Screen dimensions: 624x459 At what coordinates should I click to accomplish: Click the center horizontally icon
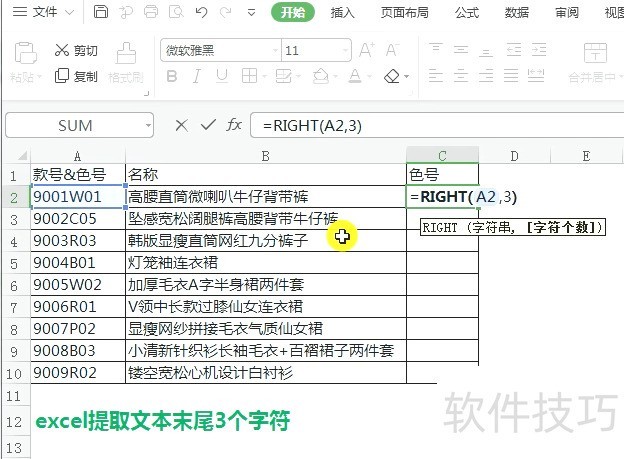[x=461, y=75]
